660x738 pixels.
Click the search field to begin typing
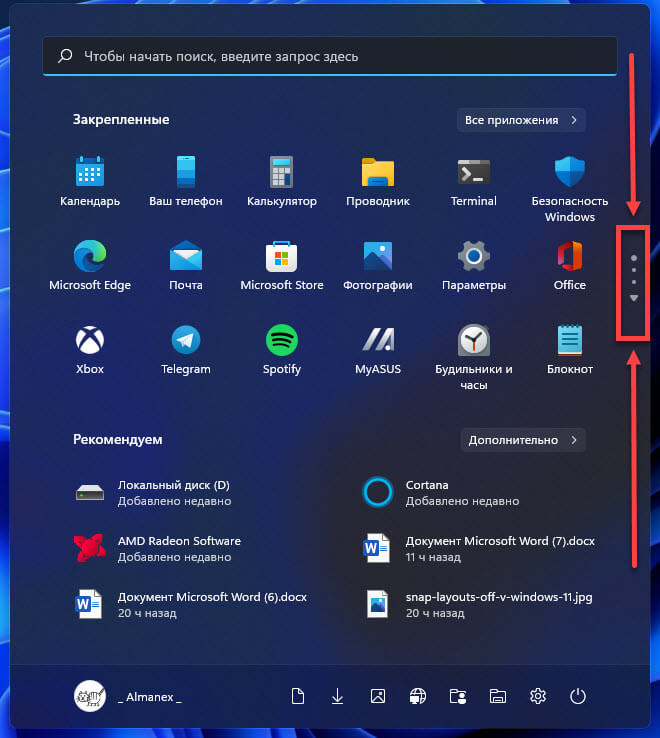[330, 56]
